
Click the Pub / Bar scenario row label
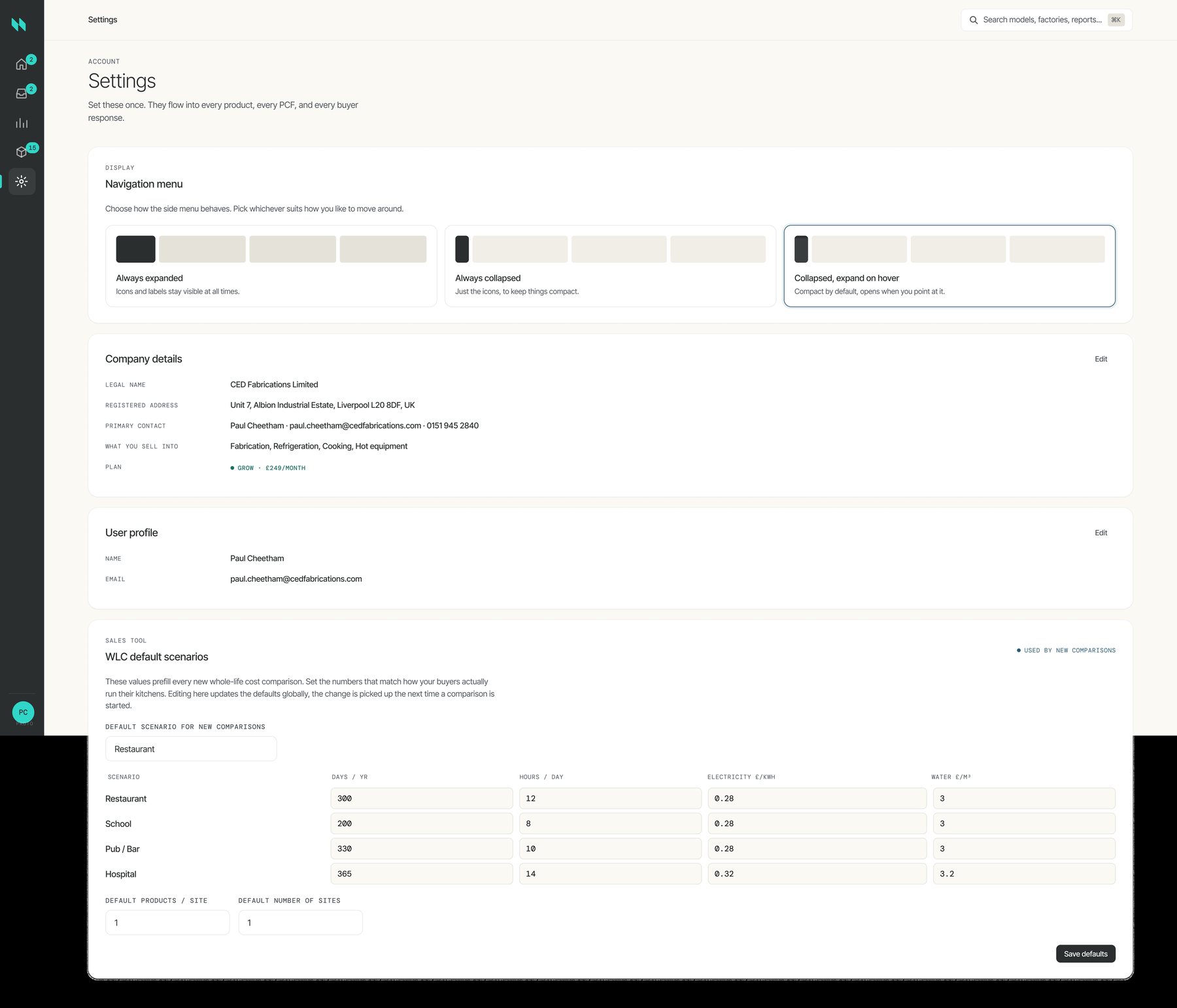(x=122, y=849)
